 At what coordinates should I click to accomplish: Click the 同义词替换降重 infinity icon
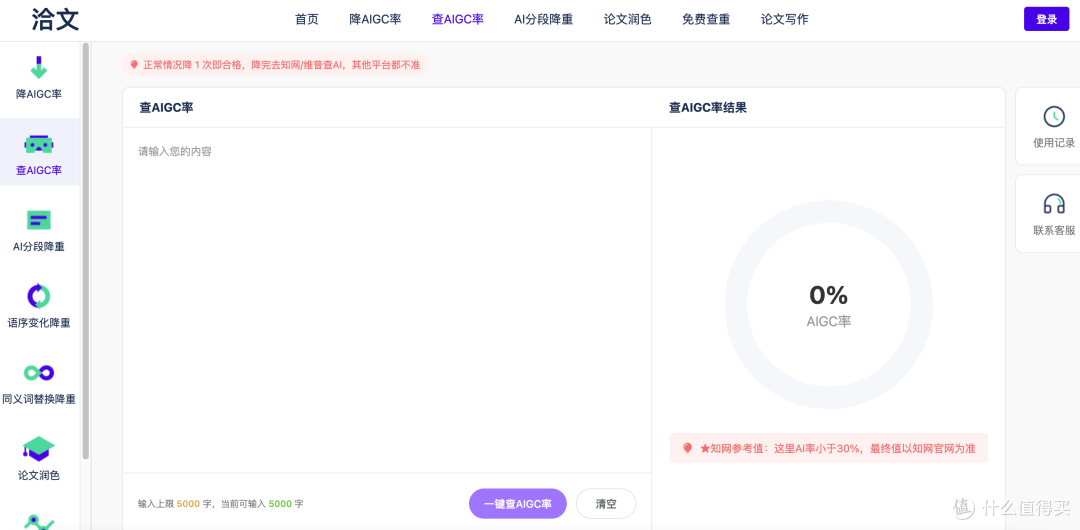[39, 373]
